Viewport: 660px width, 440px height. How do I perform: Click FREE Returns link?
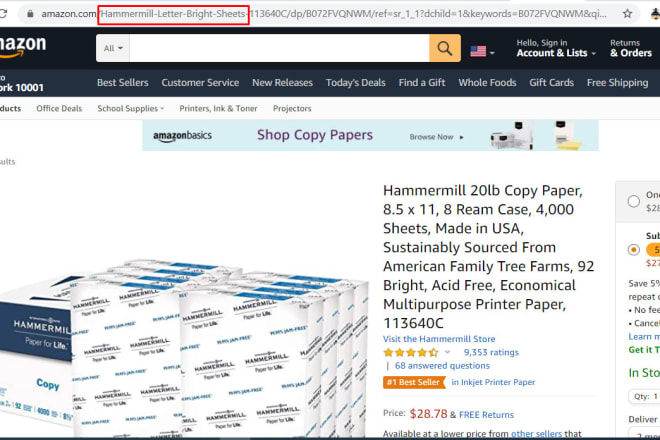(x=486, y=415)
